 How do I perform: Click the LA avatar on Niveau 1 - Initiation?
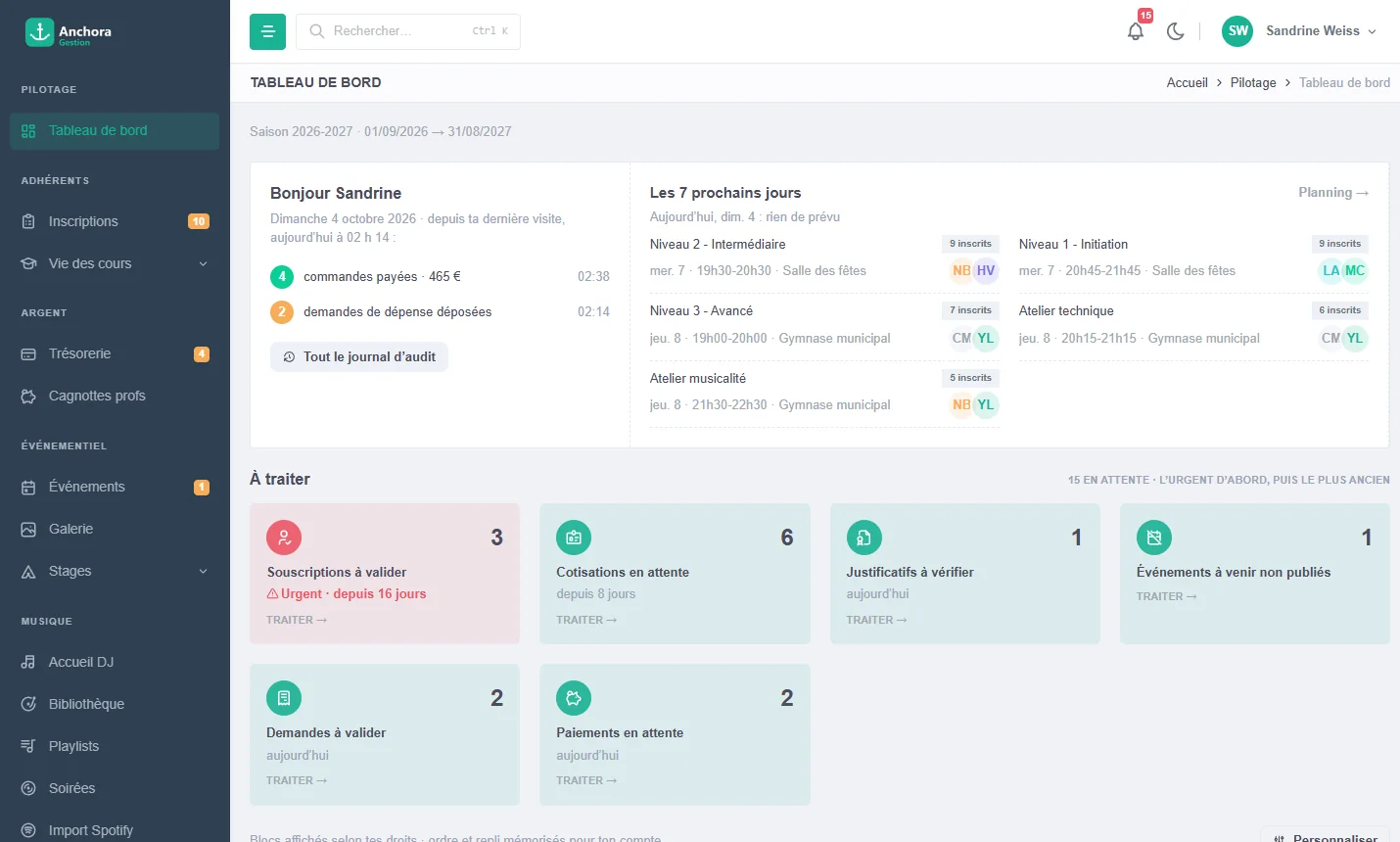1330,271
